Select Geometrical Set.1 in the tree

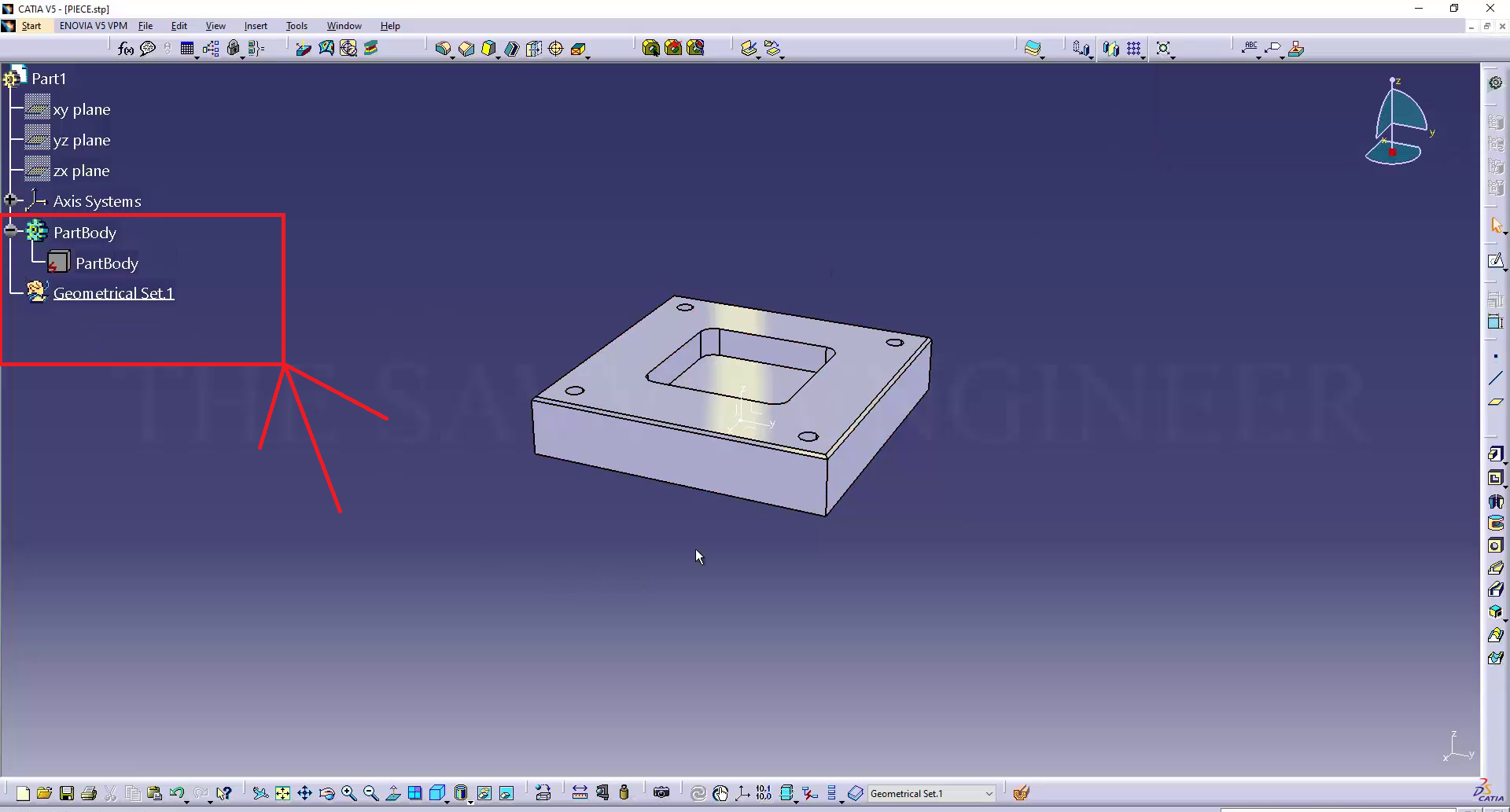pyautogui.click(x=113, y=293)
